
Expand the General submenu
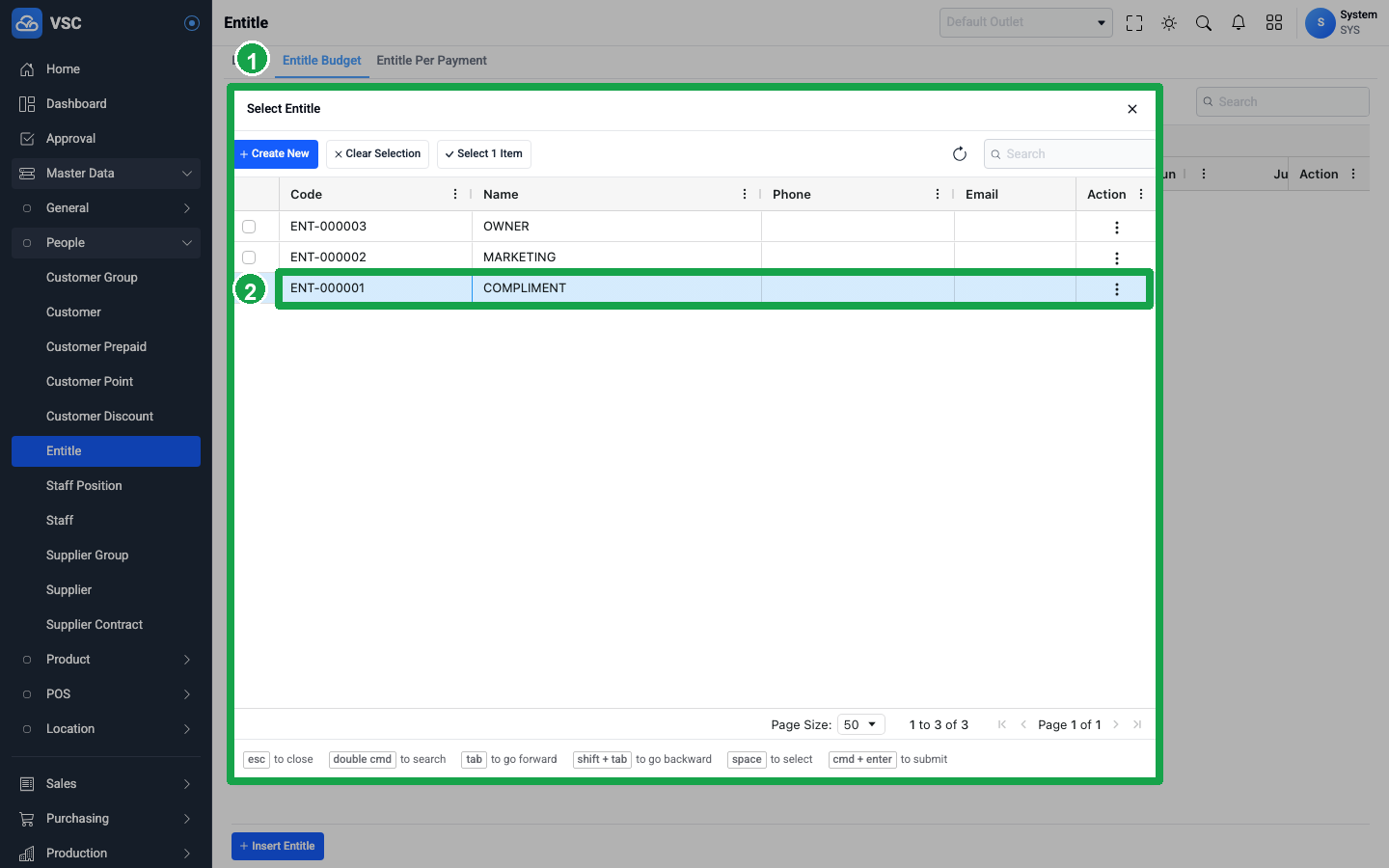(106, 208)
